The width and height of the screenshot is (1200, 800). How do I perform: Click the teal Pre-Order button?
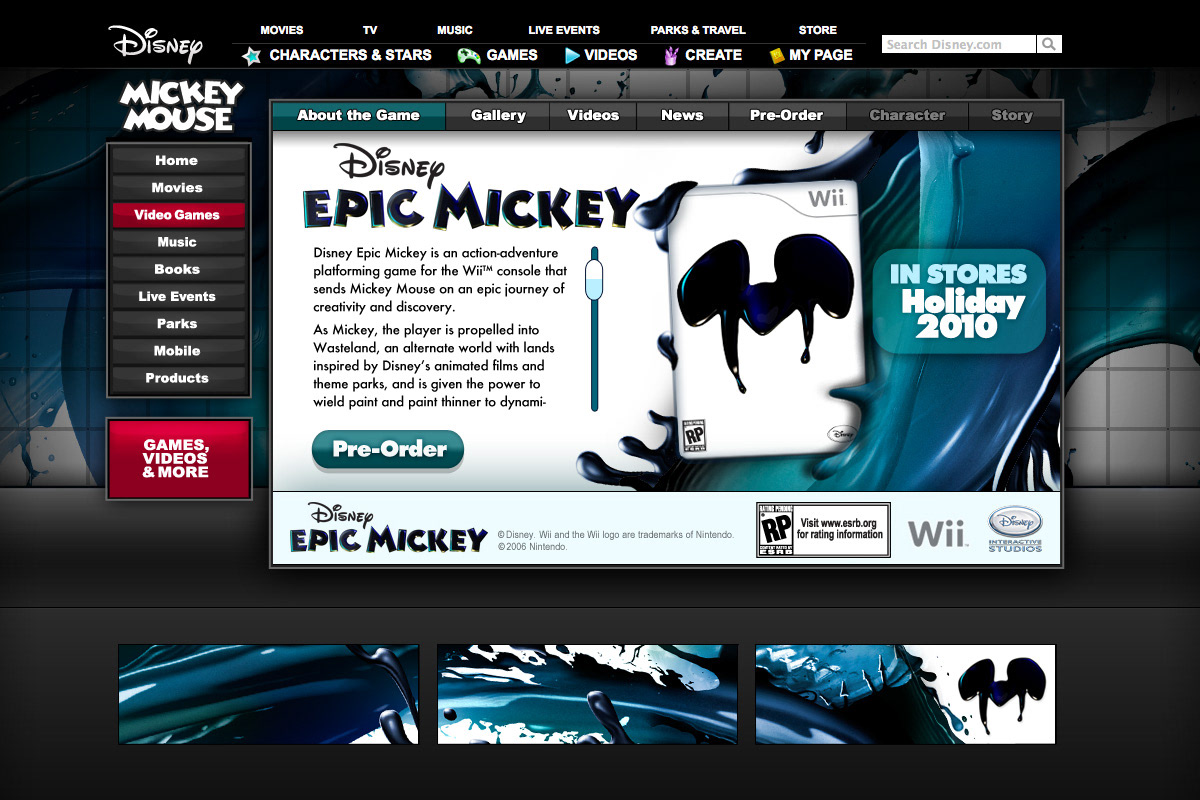[388, 450]
